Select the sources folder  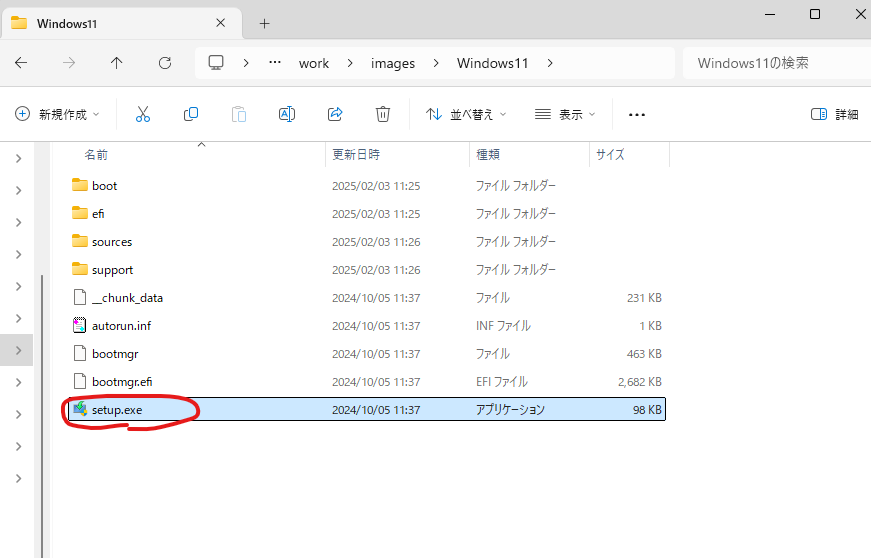(367, 242)
